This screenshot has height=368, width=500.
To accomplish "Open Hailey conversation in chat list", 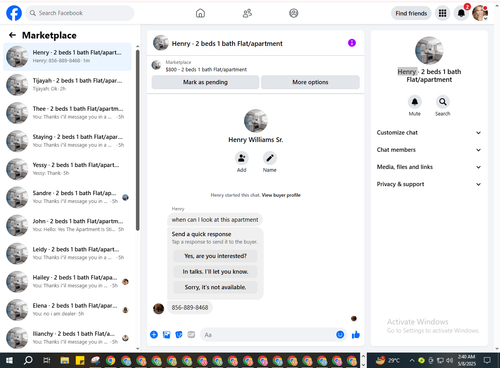I will point(67,281).
